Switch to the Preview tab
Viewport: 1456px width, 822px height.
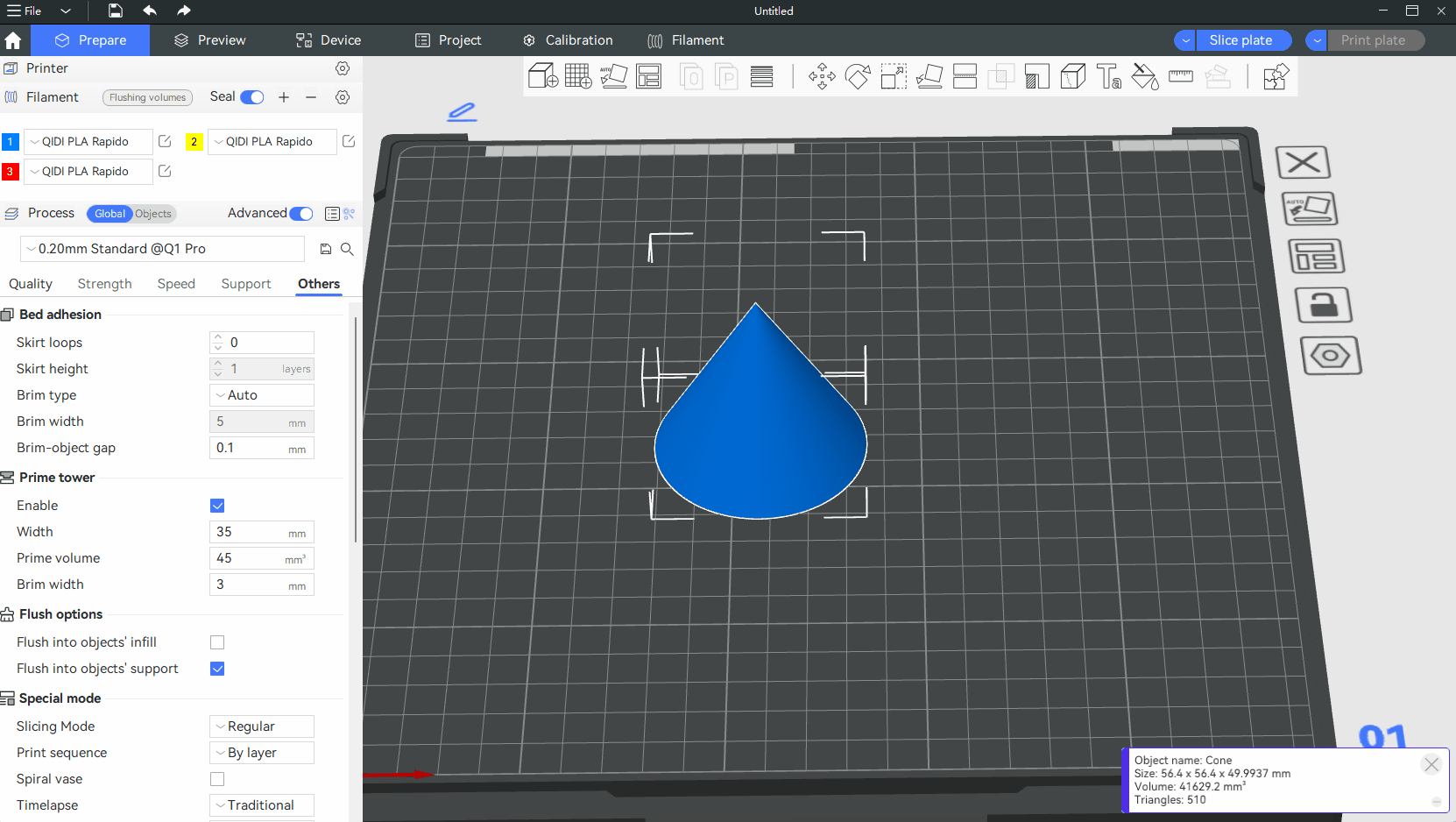pyautogui.click(x=210, y=40)
